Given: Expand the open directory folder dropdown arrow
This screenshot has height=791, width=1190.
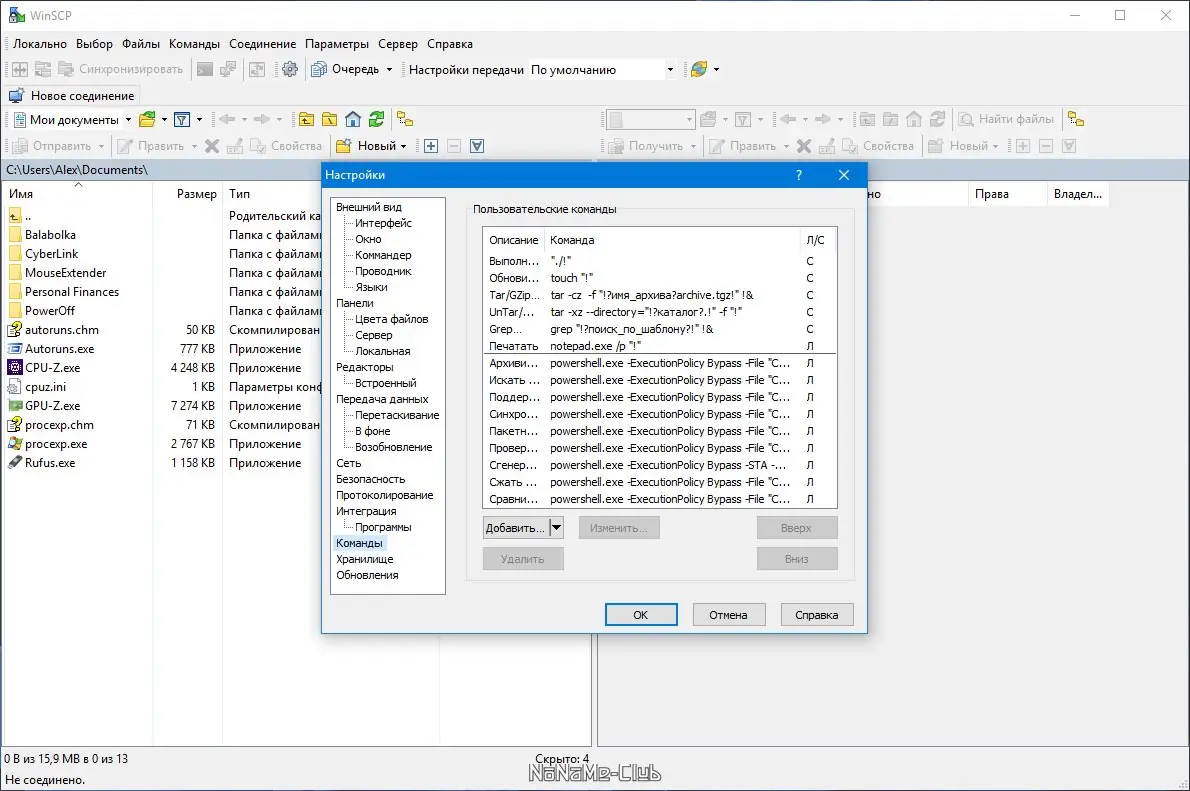Looking at the screenshot, I should [164, 119].
